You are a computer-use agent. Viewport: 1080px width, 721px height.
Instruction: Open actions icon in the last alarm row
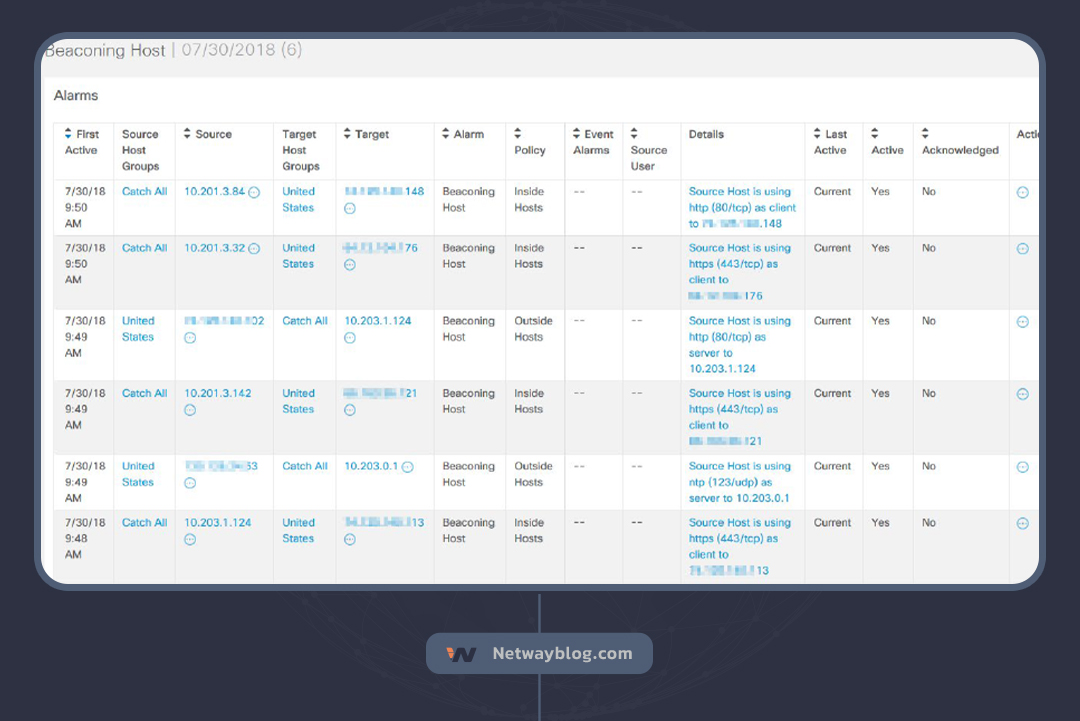[1022, 523]
